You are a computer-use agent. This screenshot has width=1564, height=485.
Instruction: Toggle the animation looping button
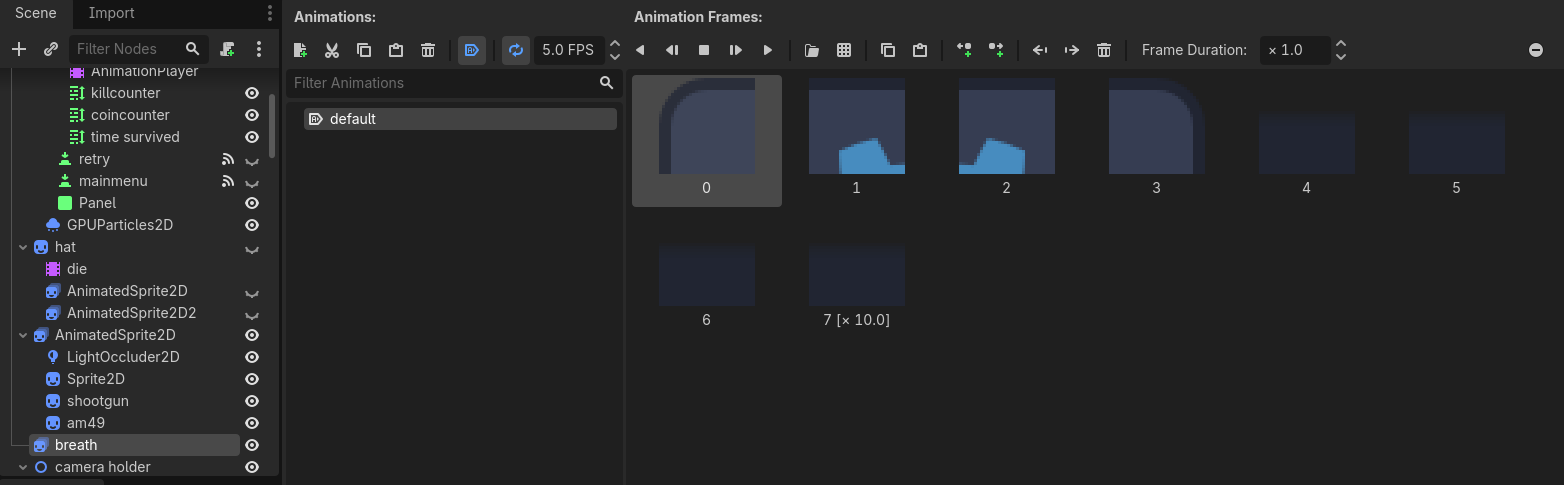(x=516, y=50)
